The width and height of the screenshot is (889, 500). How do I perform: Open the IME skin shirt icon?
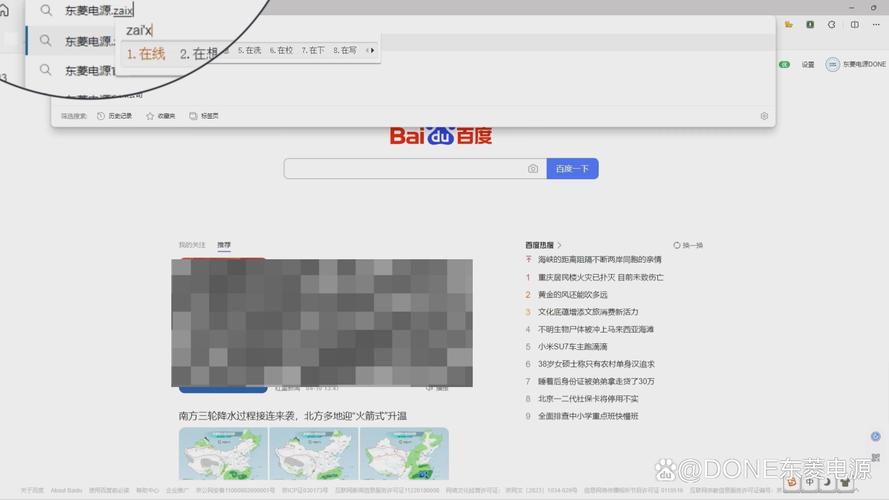click(845, 482)
